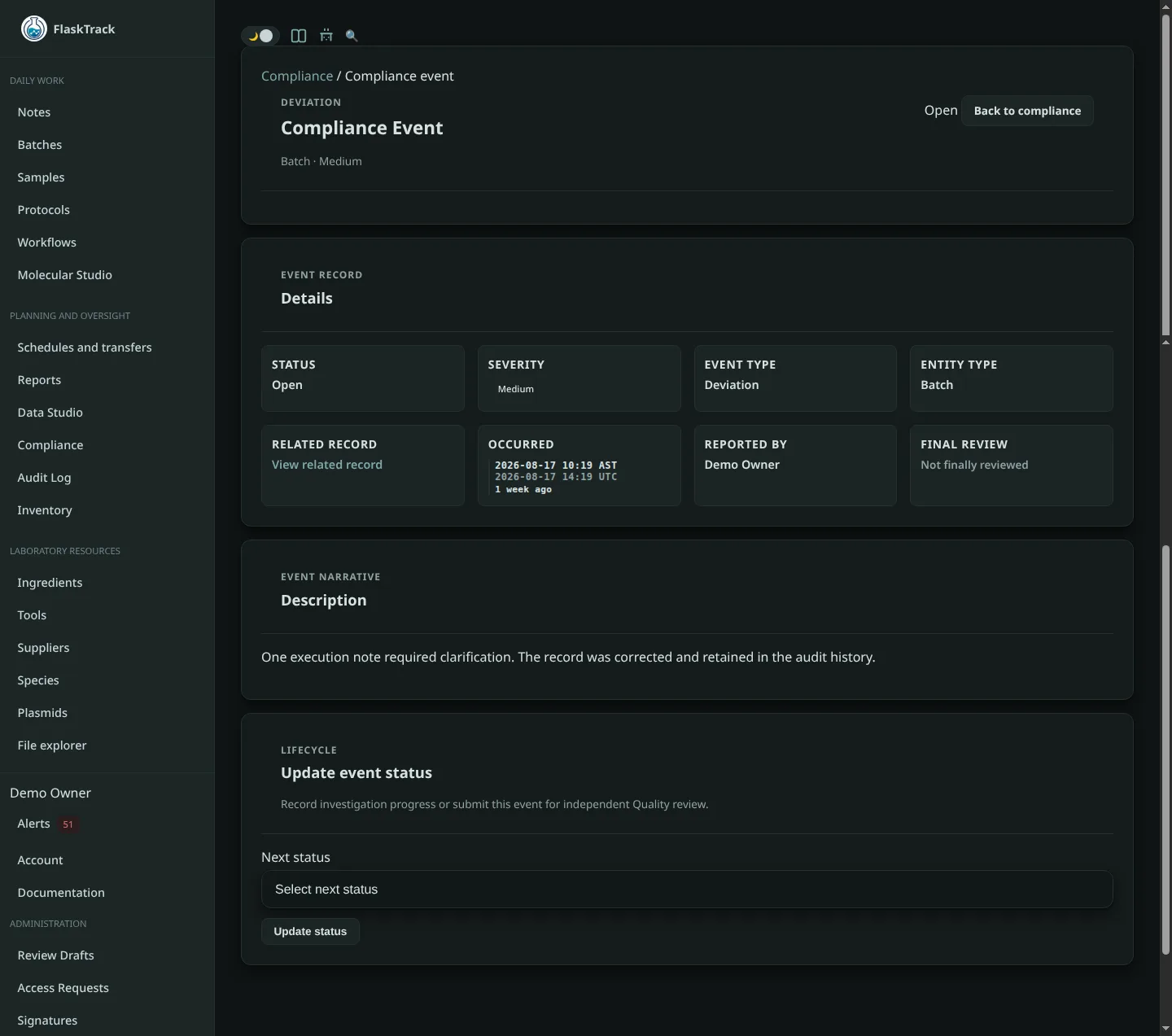
Task: Click the FlaskTrack logo icon
Action: pos(33,28)
